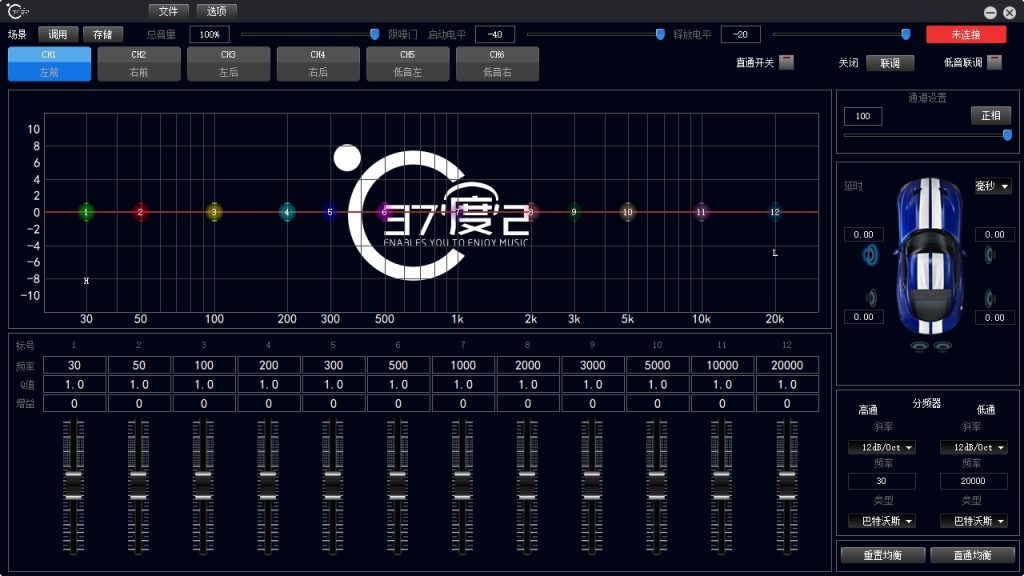Click the front-left delay field above the speaker
The height and width of the screenshot is (576, 1024).
pyautogui.click(x=863, y=234)
